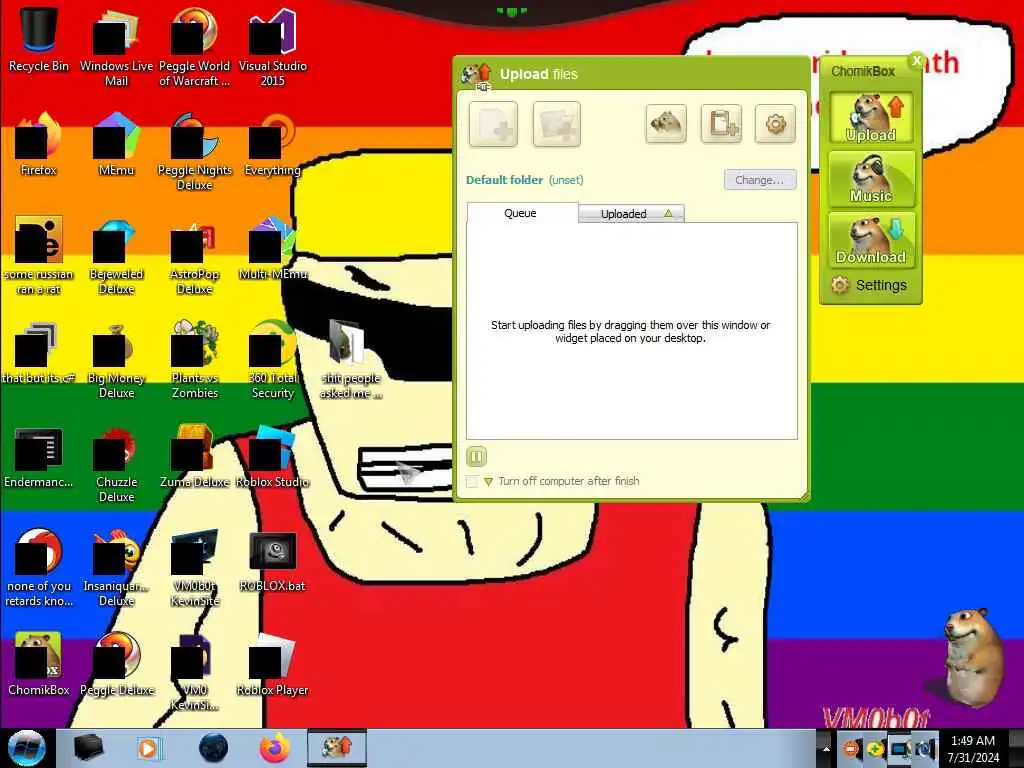
Task: Select the Plants vs Zombies desktop icon
Action: tap(195, 359)
